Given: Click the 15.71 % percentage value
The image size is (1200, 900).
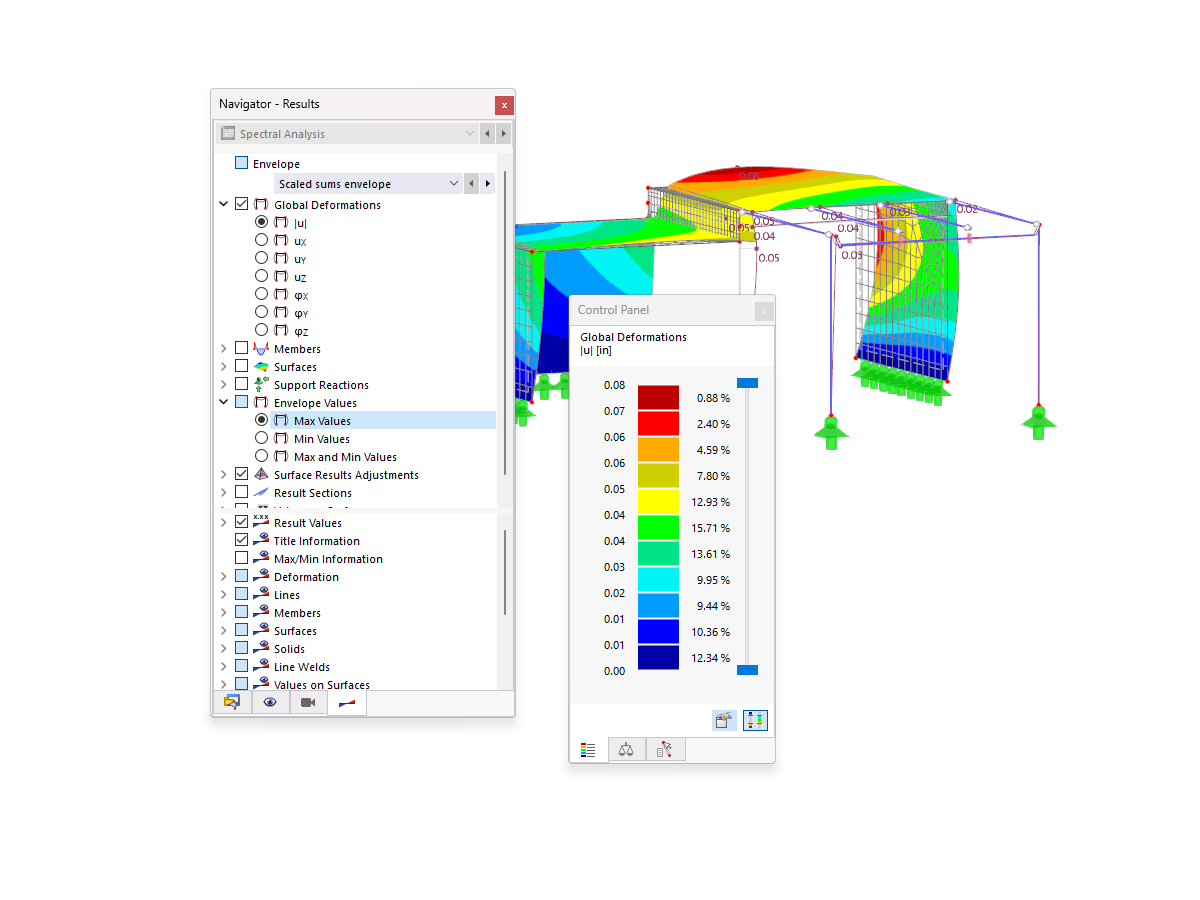Looking at the screenshot, I should tap(713, 528).
